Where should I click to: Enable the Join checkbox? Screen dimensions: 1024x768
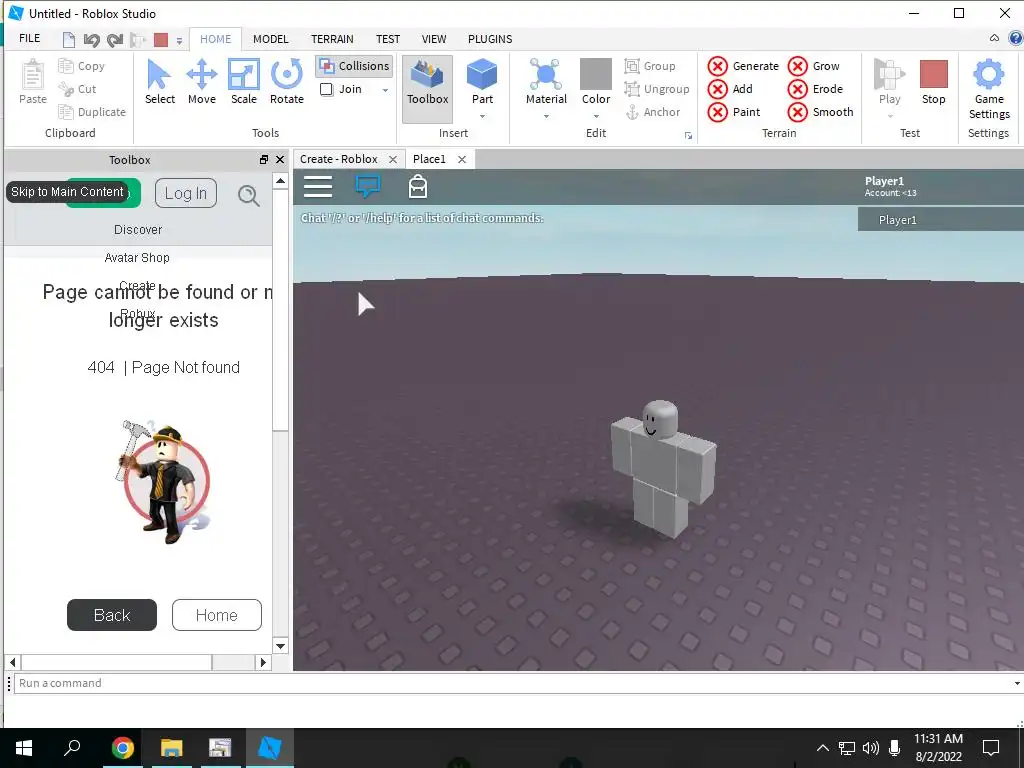(327, 89)
